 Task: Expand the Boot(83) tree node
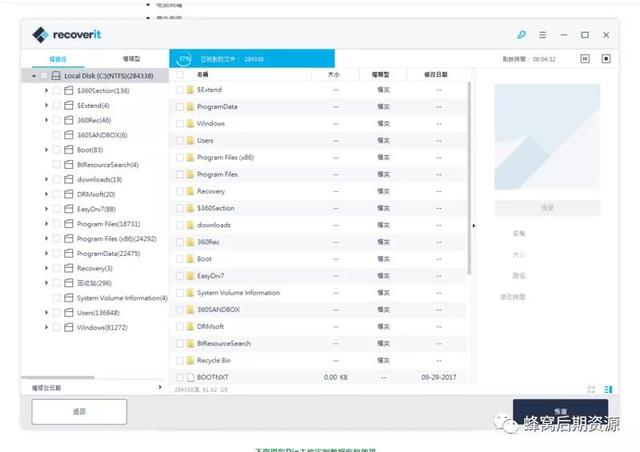[x=46, y=150]
